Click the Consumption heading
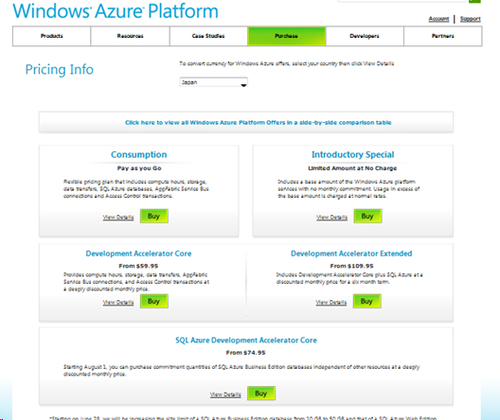The image size is (500, 420). pos(139,155)
